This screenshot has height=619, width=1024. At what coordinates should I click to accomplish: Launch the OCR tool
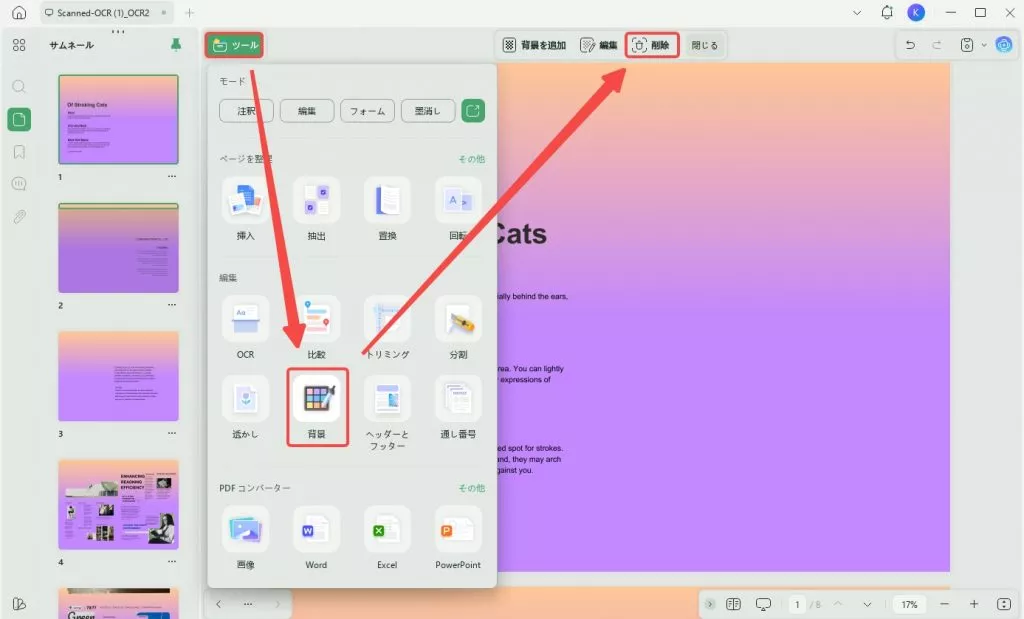tap(246, 328)
